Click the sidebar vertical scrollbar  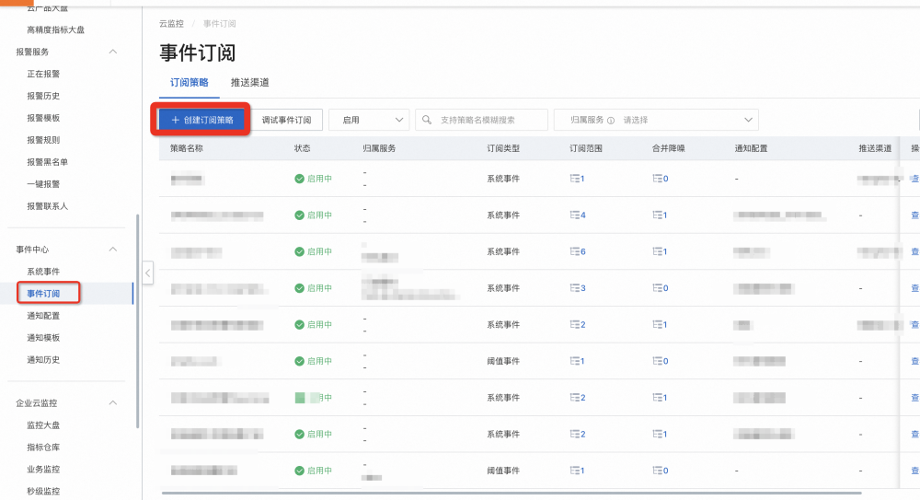click(137, 300)
